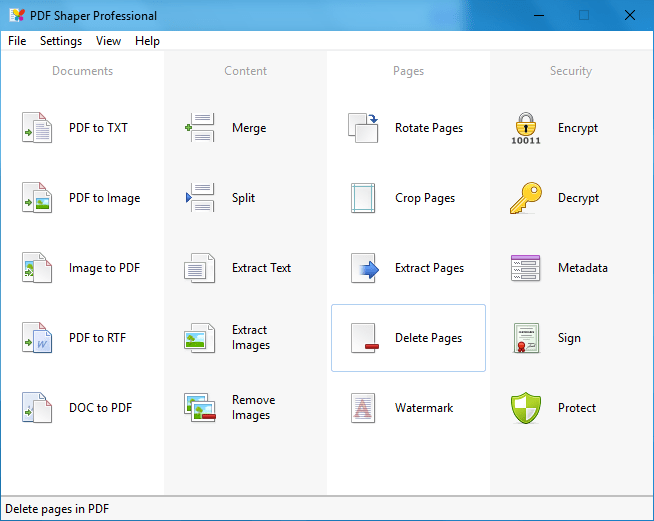Click the PDF Shaper logo in title bar
This screenshot has width=654, height=521.
17,15
